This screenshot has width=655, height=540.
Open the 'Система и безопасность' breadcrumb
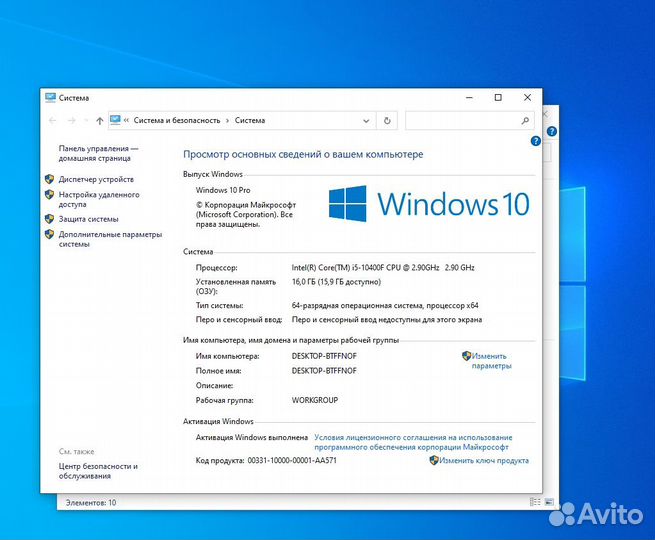(x=177, y=120)
